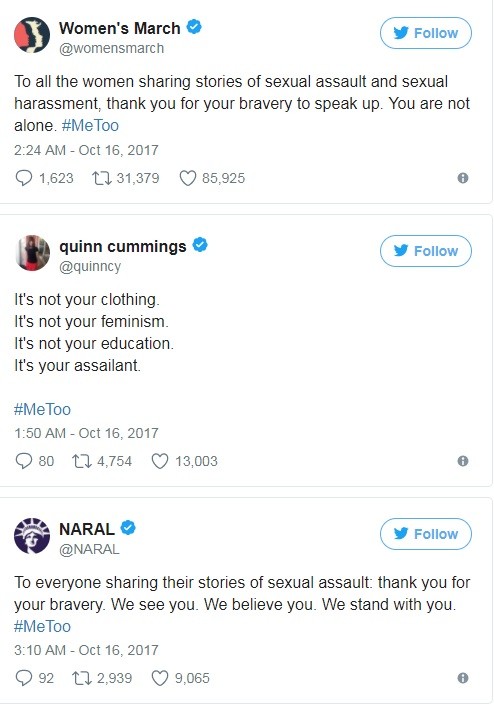
Task: Click reply icon on quinn cummings tweet
Action: (24, 461)
